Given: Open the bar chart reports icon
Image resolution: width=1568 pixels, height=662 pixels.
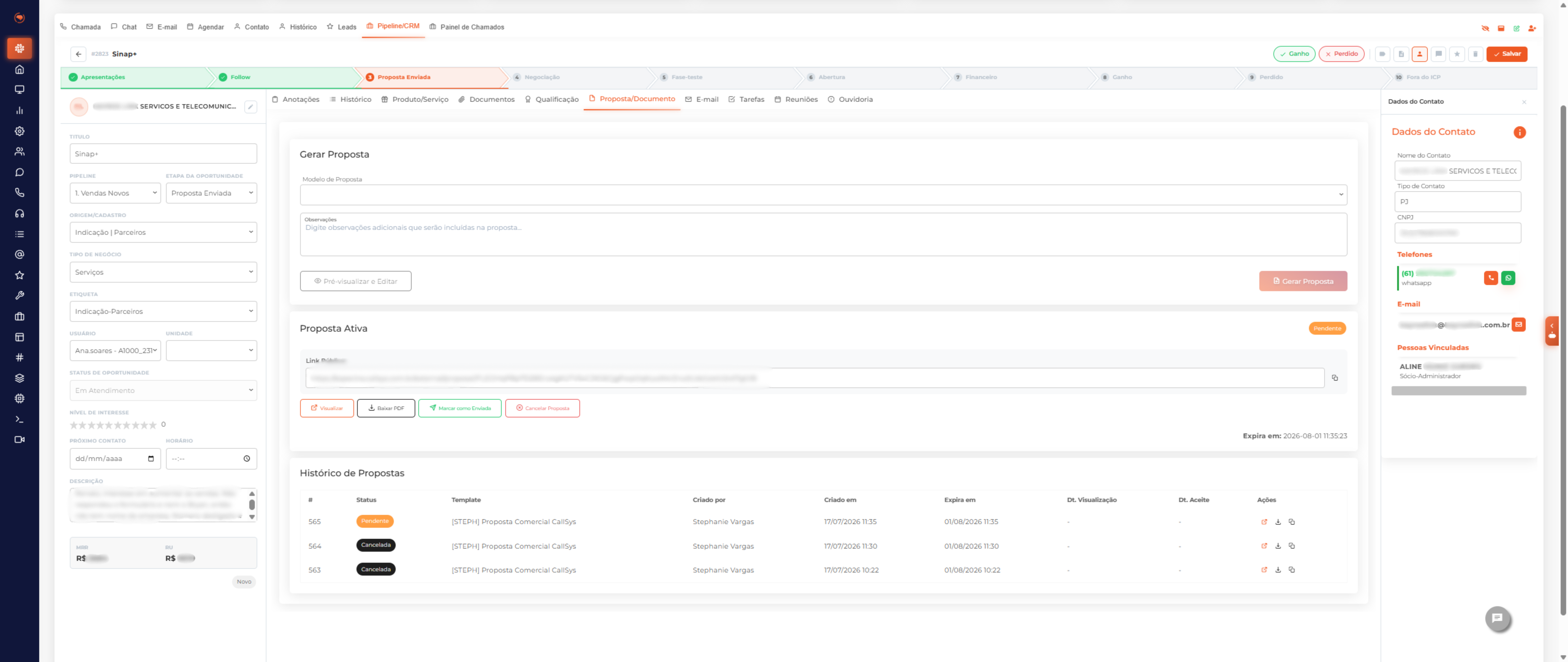Looking at the screenshot, I should tap(19, 110).
